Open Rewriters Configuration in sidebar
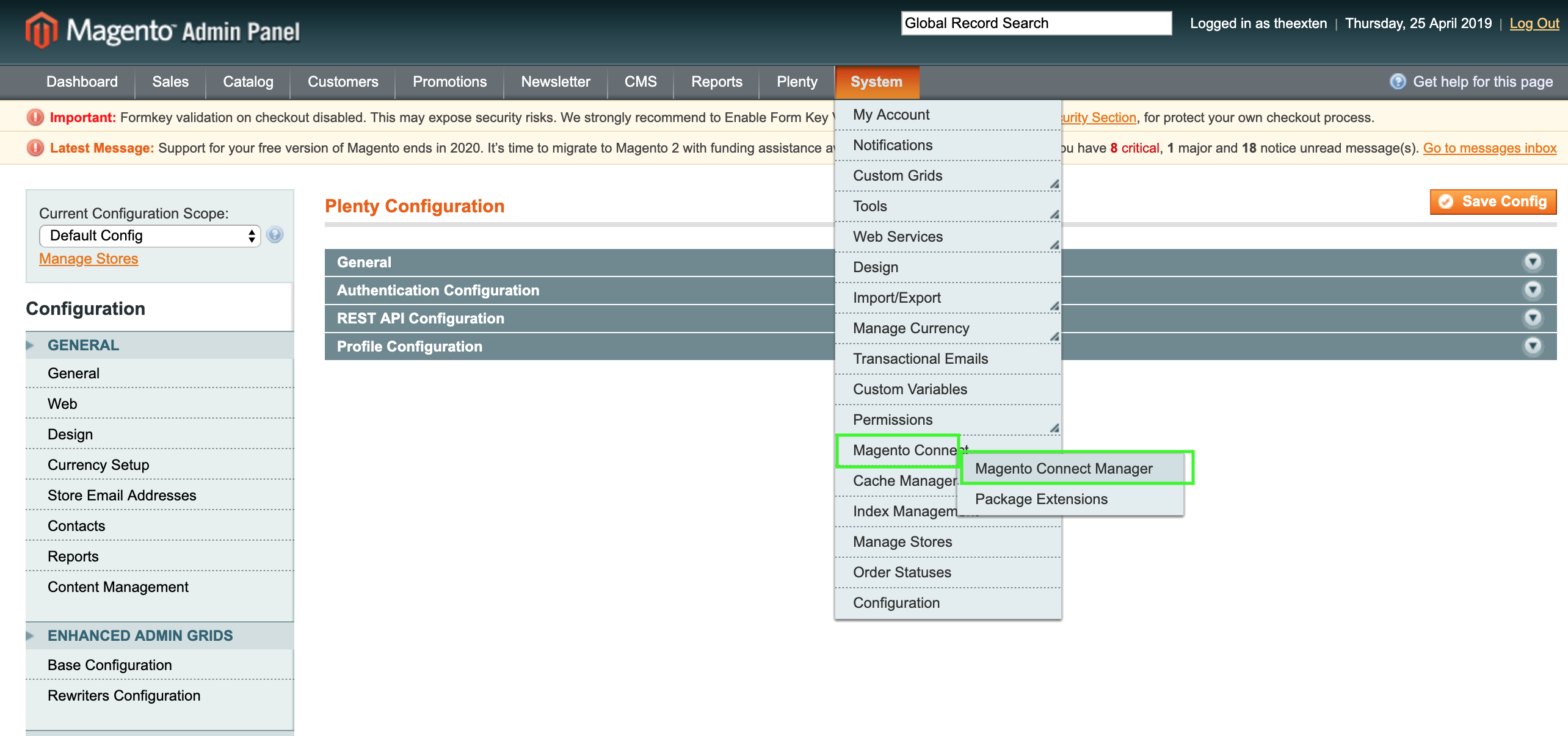Screen dimensions: 1568x736 [160, 696]
